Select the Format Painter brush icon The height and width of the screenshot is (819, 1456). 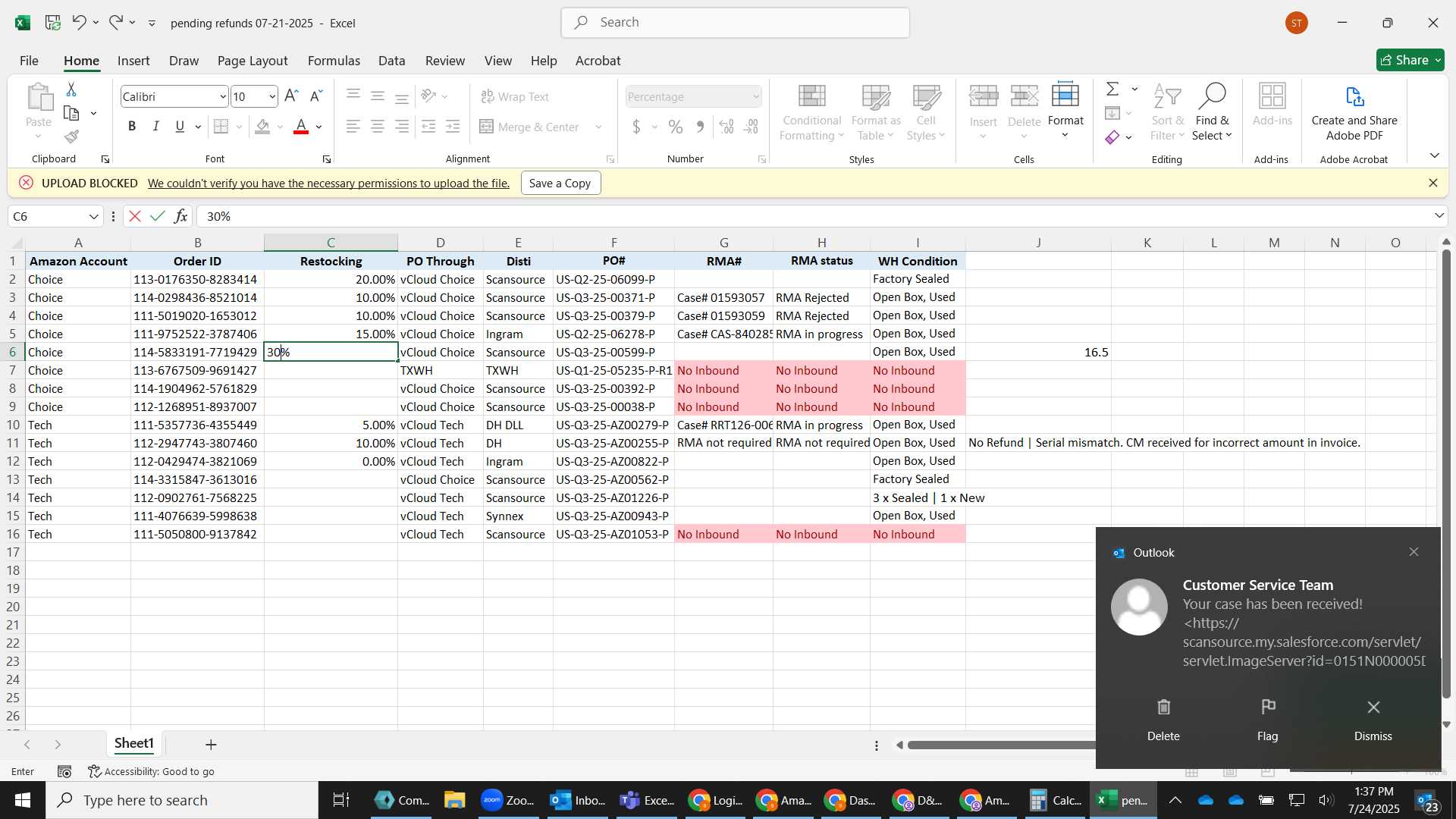pos(71,137)
